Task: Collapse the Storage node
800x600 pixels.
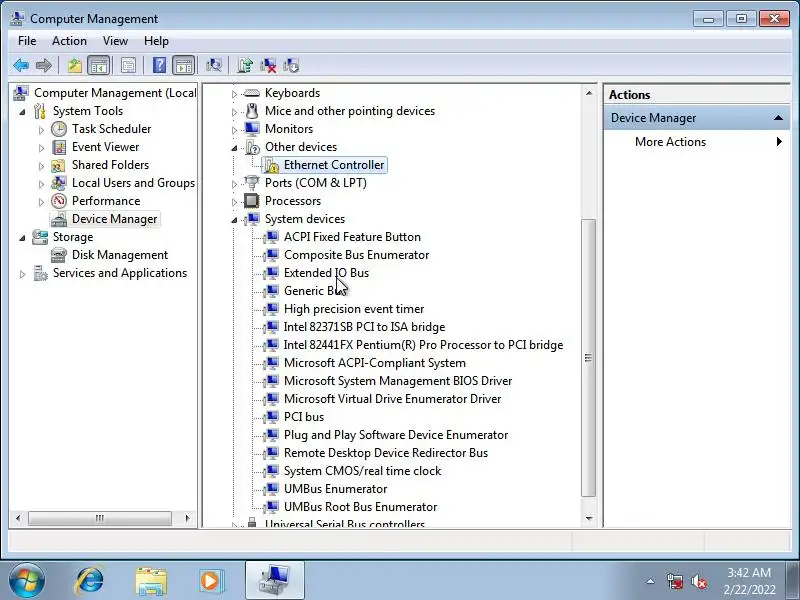Action: [x=22, y=238]
